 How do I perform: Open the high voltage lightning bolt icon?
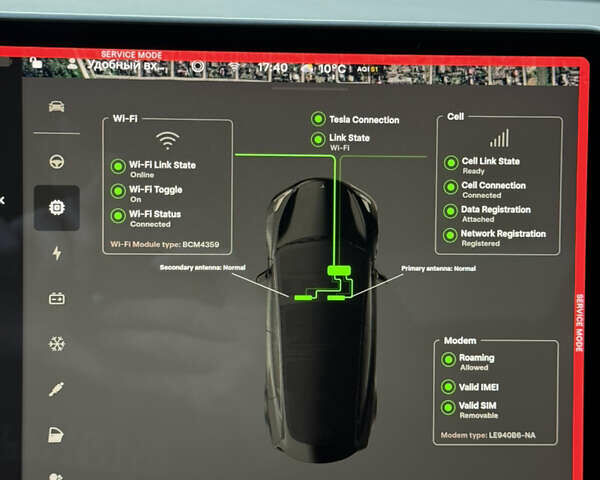point(57,253)
